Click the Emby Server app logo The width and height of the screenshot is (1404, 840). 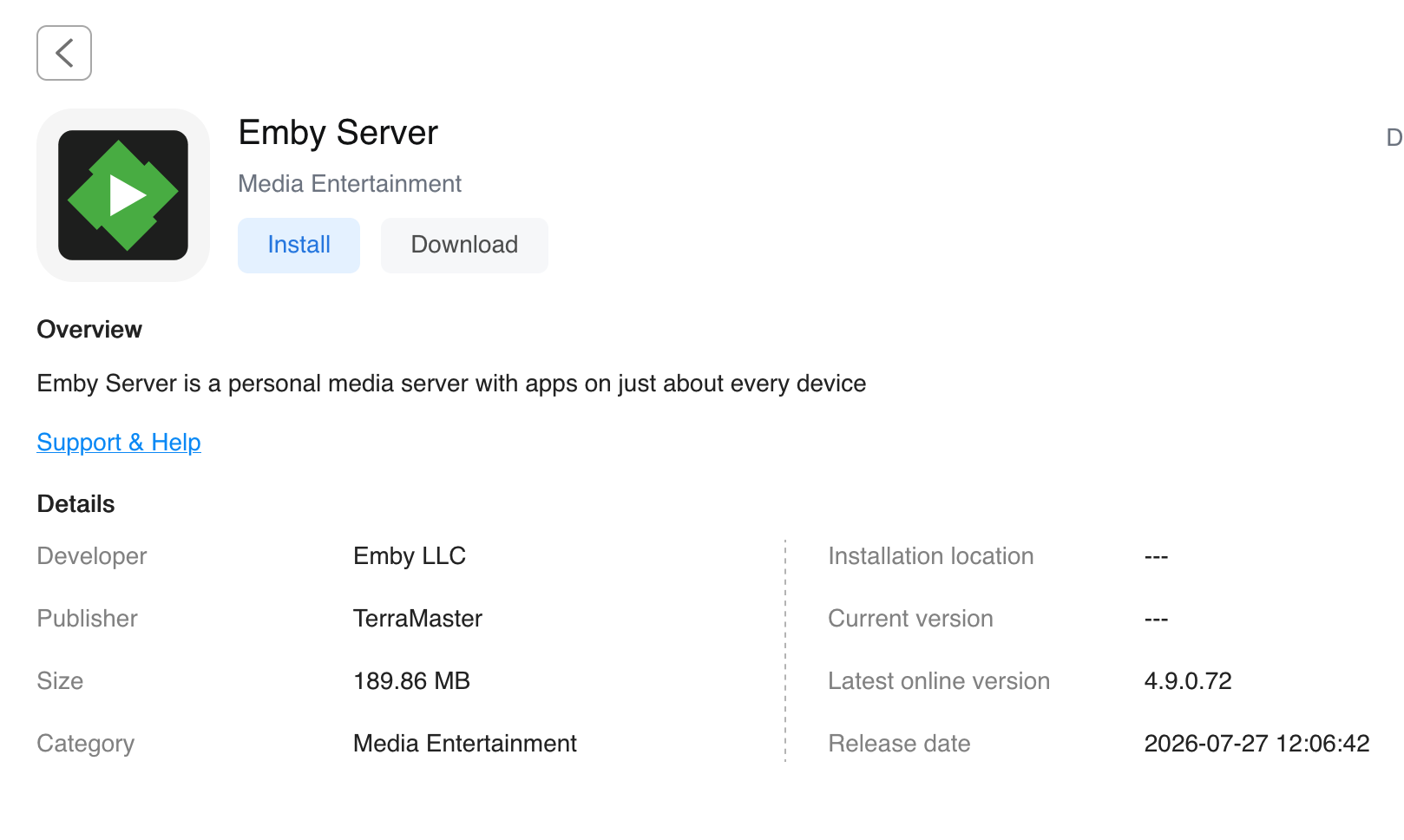coord(123,195)
